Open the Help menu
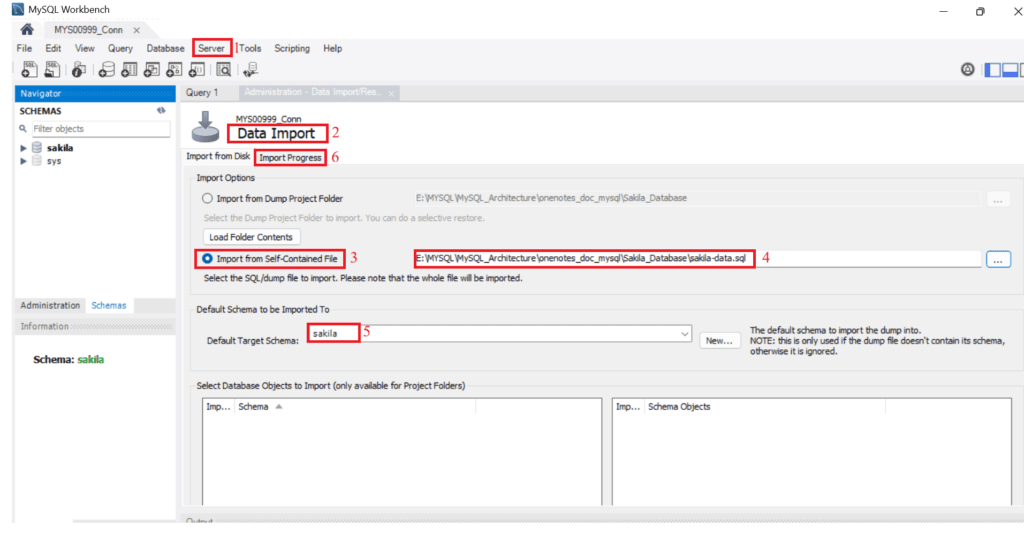Screen dimensions: 1024x535 click(x=332, y=48)
